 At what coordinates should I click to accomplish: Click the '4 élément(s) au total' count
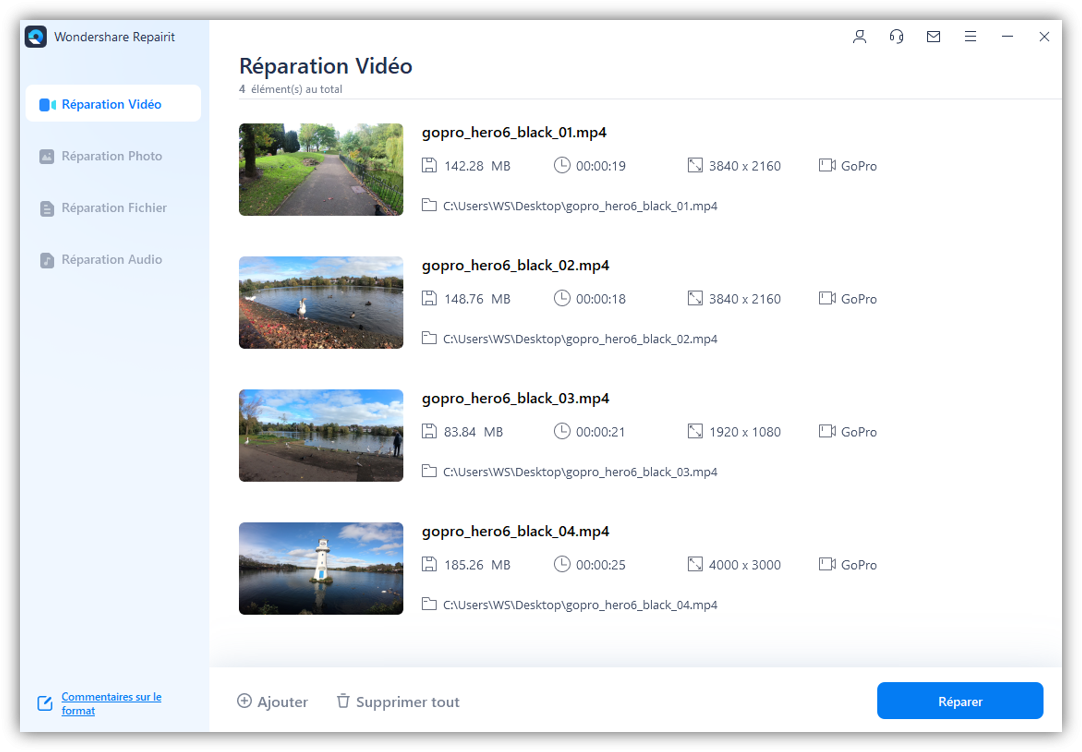point(291,89)
